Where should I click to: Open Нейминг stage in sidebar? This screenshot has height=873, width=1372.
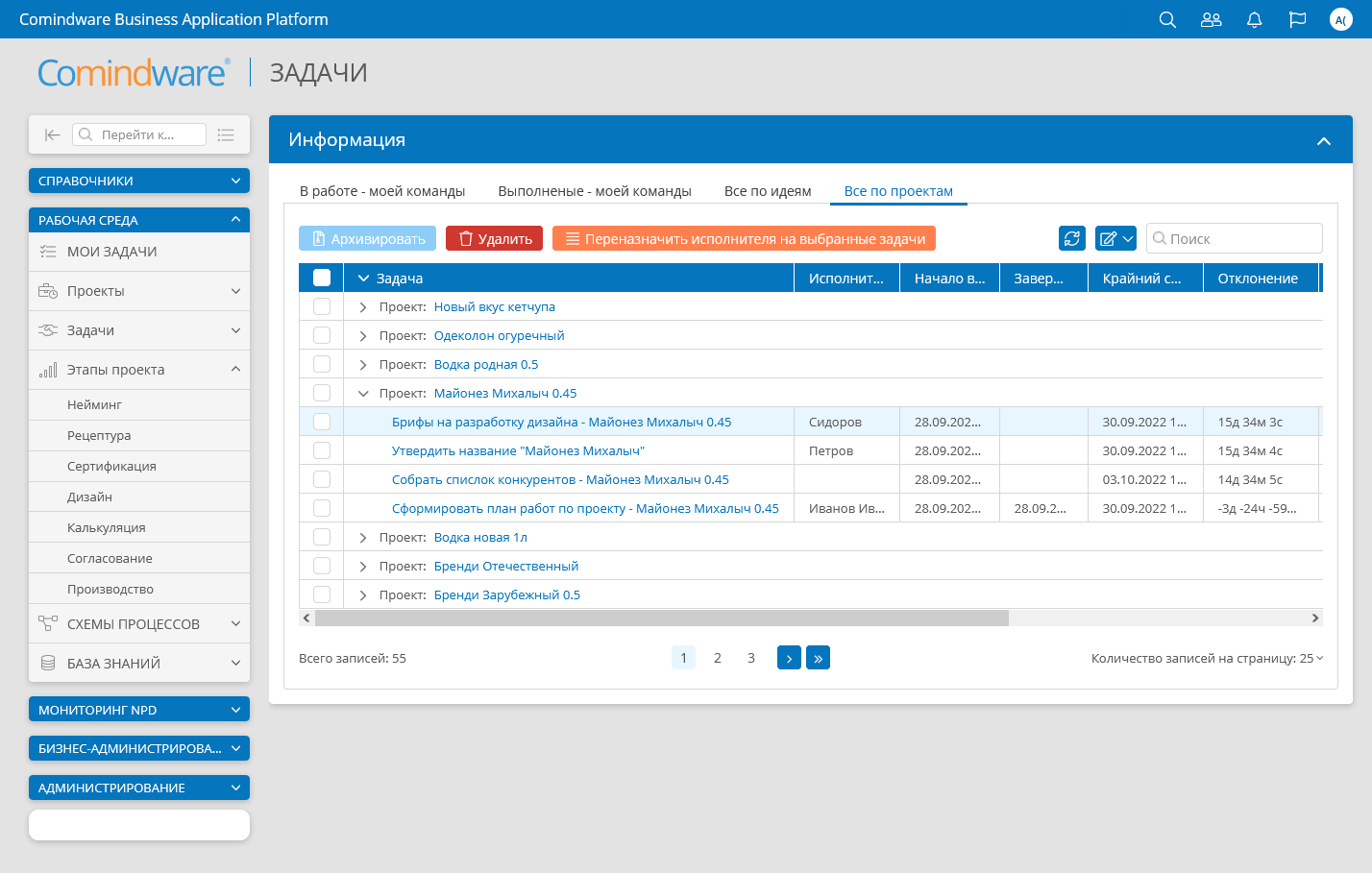click(x=139, y=404)
